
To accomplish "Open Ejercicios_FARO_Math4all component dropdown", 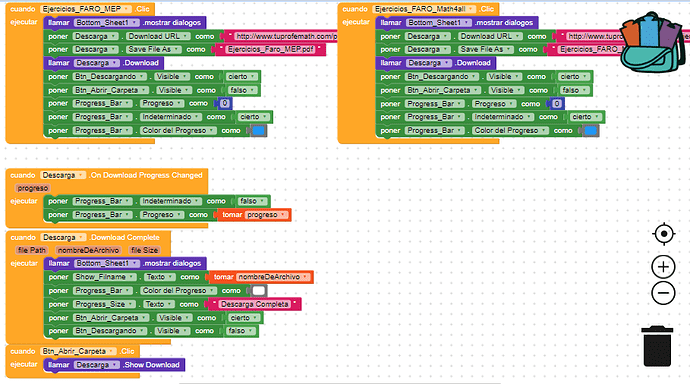I will coord(424,9).
